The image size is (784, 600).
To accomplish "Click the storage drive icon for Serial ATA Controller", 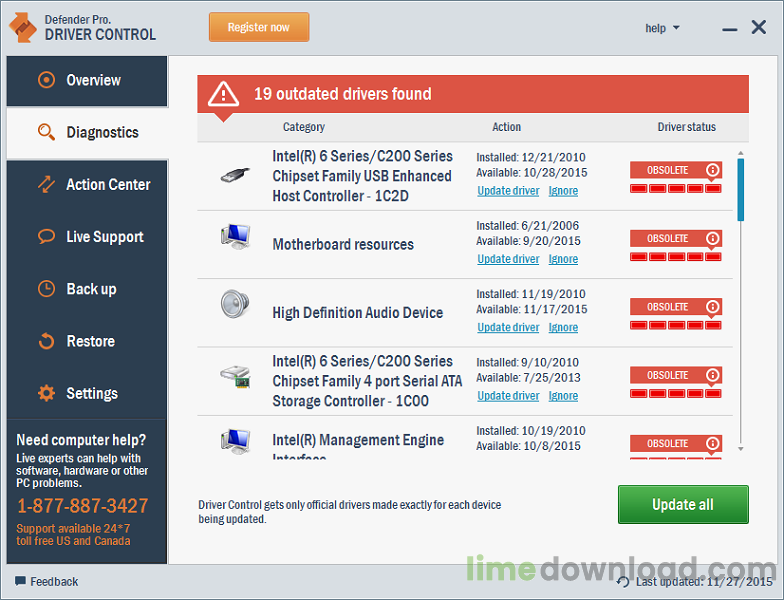I will pyautogui.click(x=235, y=376).
